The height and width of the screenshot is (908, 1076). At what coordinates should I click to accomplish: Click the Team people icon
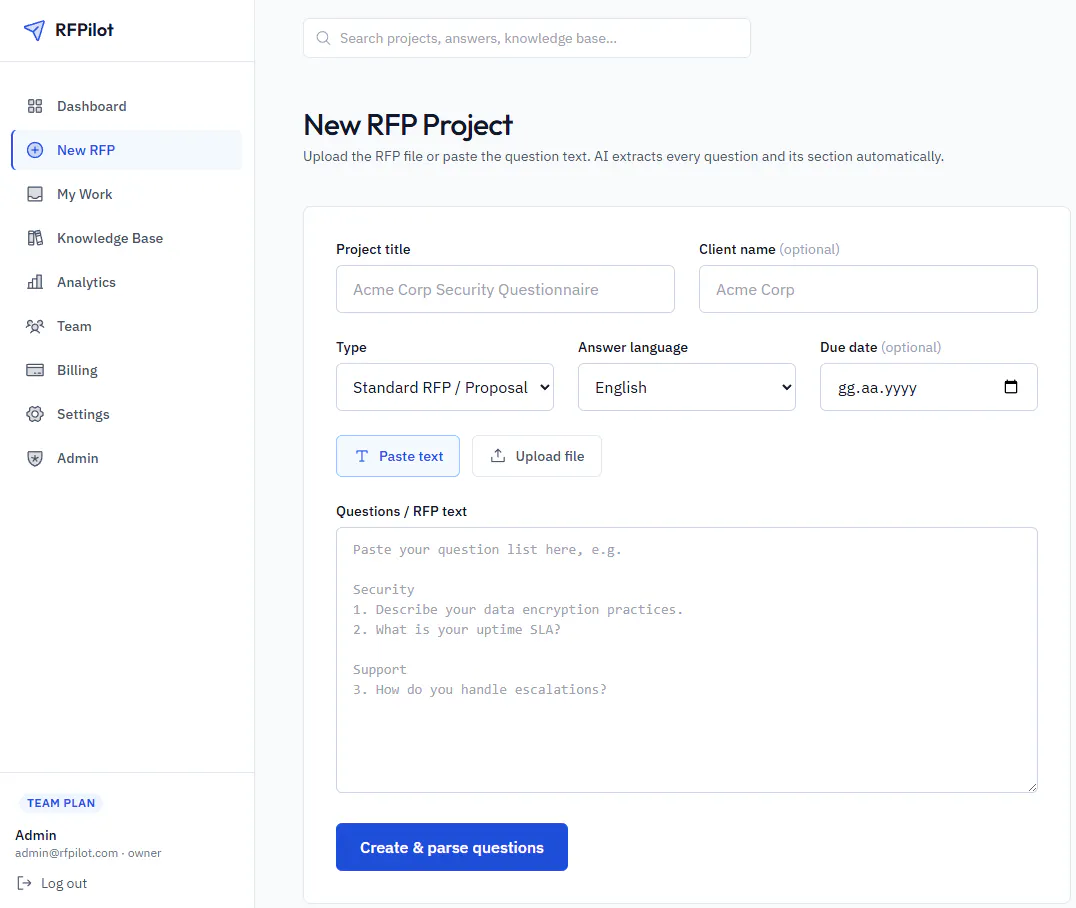(x=35, y=326)
